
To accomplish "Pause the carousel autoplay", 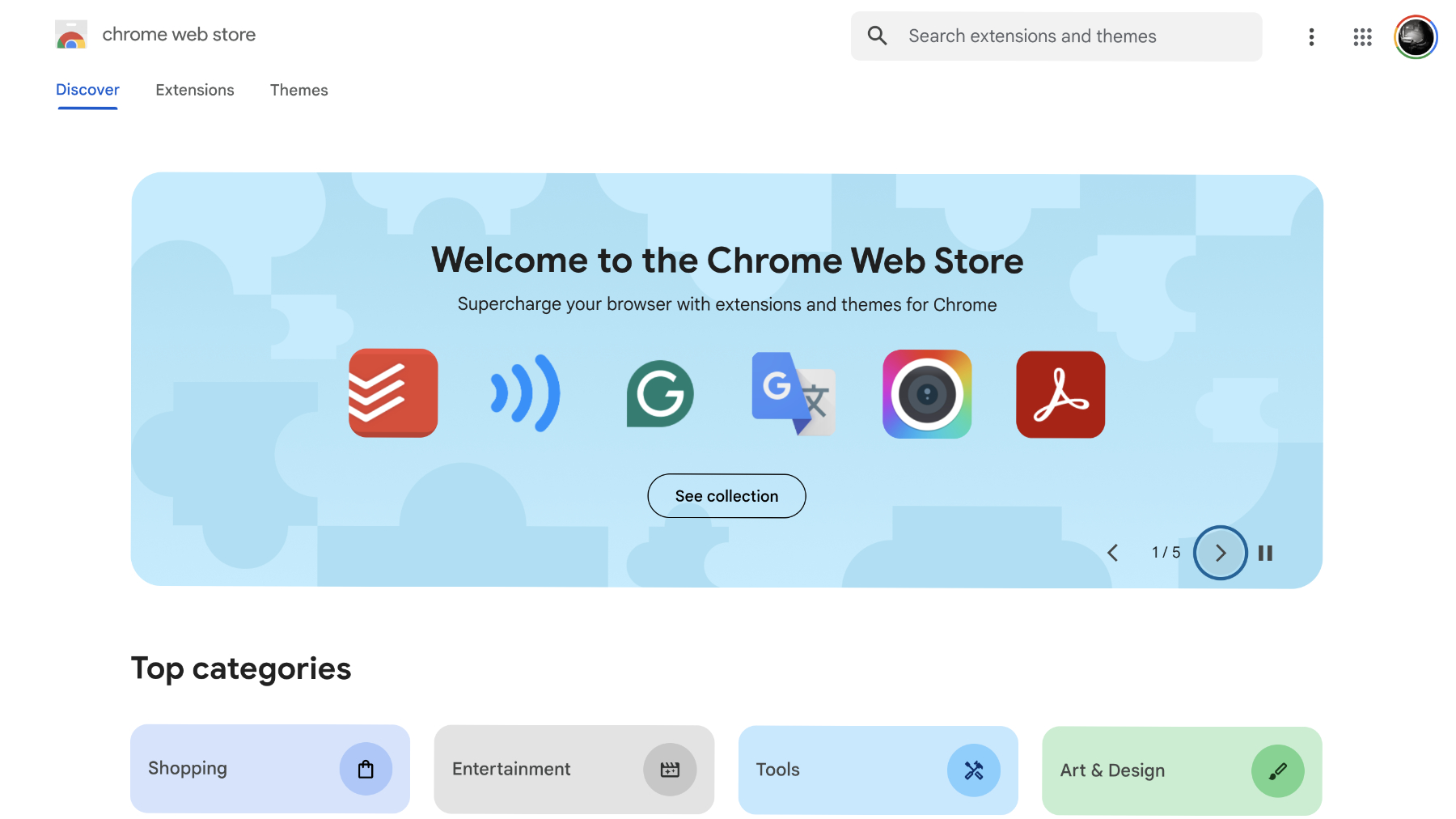I will [x=1265, y=553].
